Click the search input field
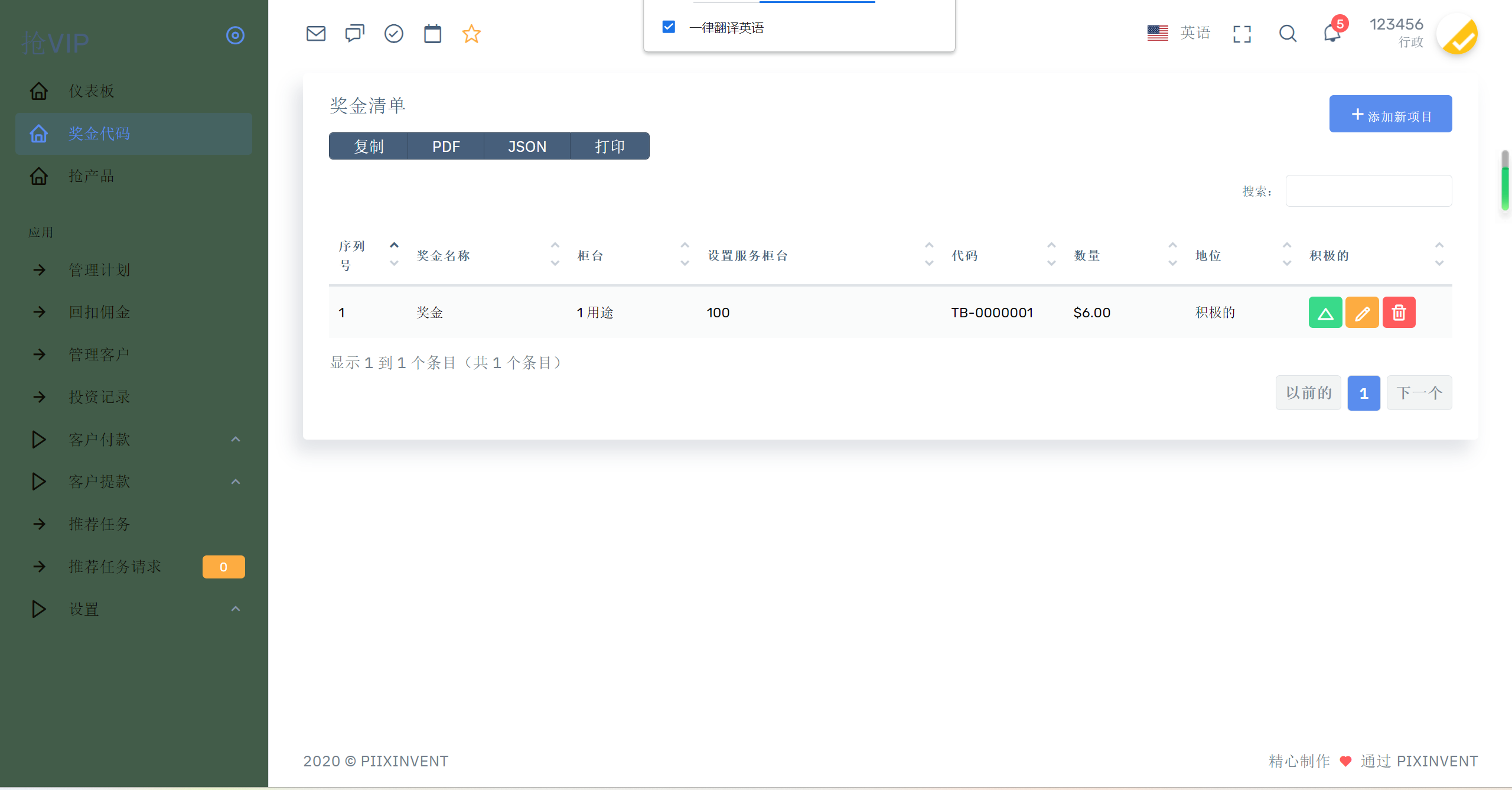The width and height of the screenshot is (1512, 790). pos(1368,191)
